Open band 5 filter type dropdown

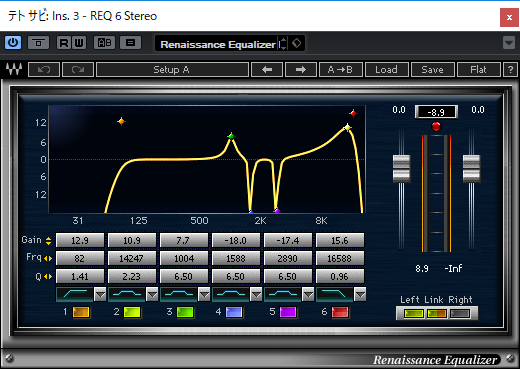point(308,294)
